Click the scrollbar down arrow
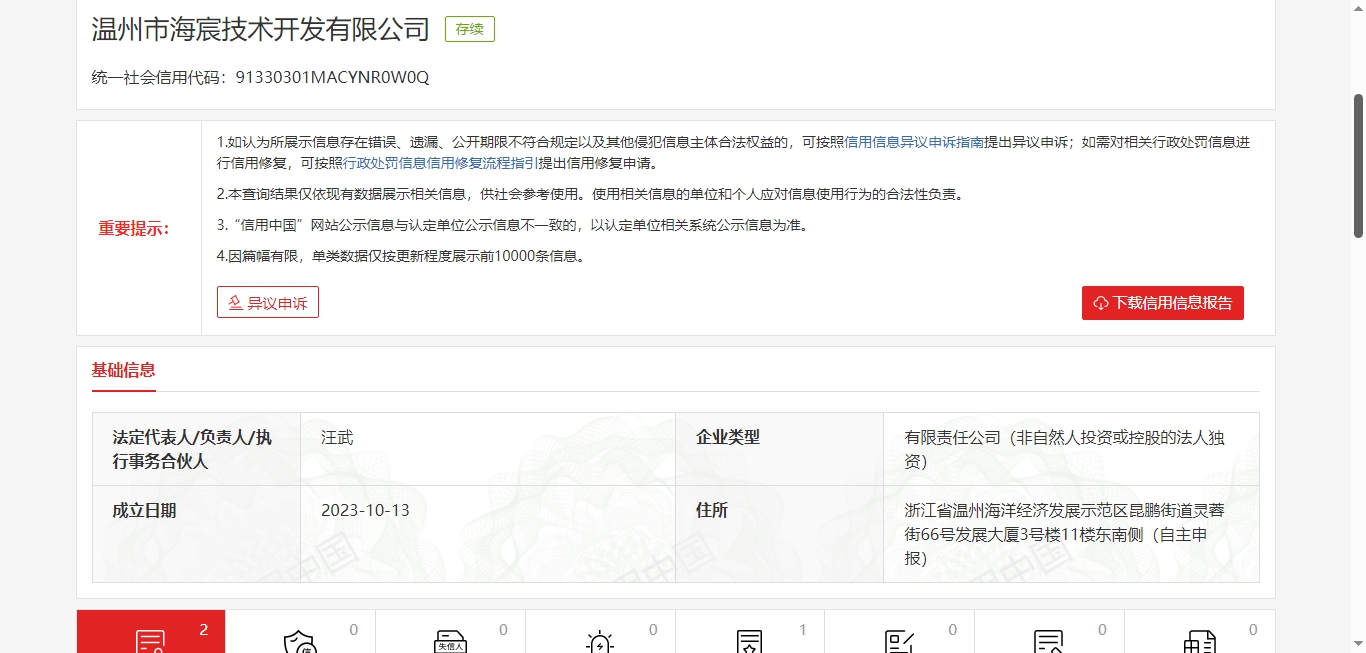This screenshot has width=1366, height=653. coord(1358,644)
